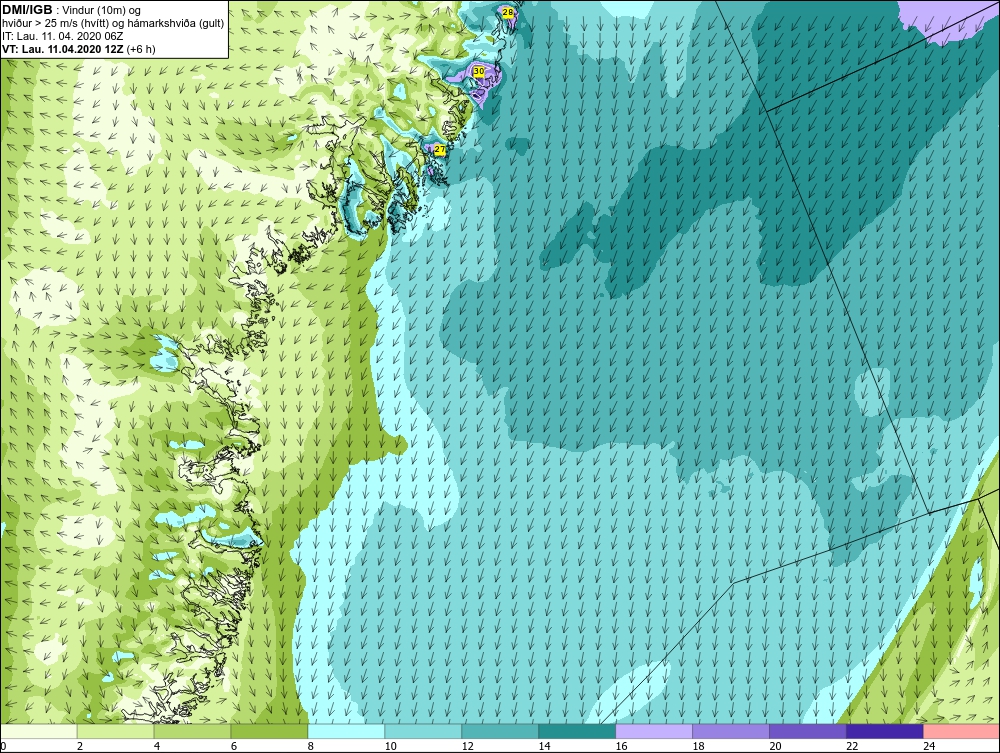Click the yellow gust marker labeled 30
This screenshot has height=753, width=1000.
point(479,71)
